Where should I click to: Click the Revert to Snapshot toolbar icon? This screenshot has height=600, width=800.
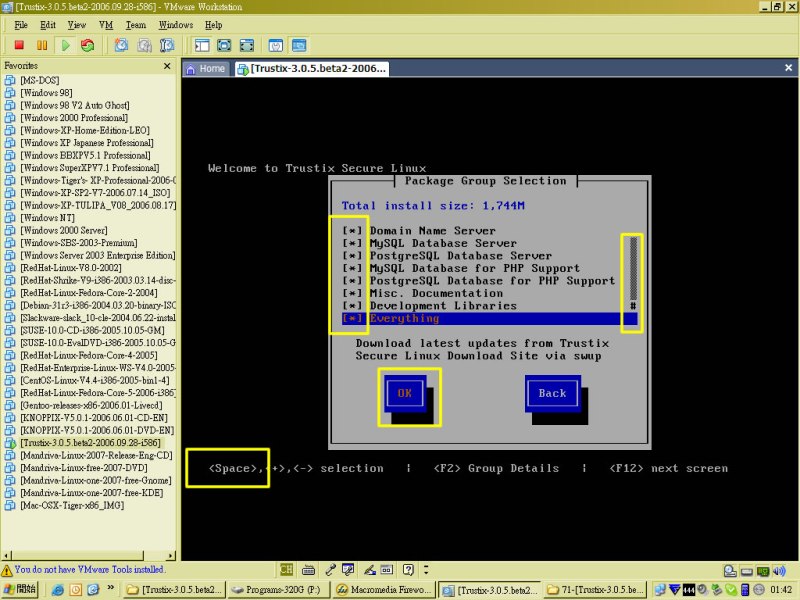coord(144,45)
